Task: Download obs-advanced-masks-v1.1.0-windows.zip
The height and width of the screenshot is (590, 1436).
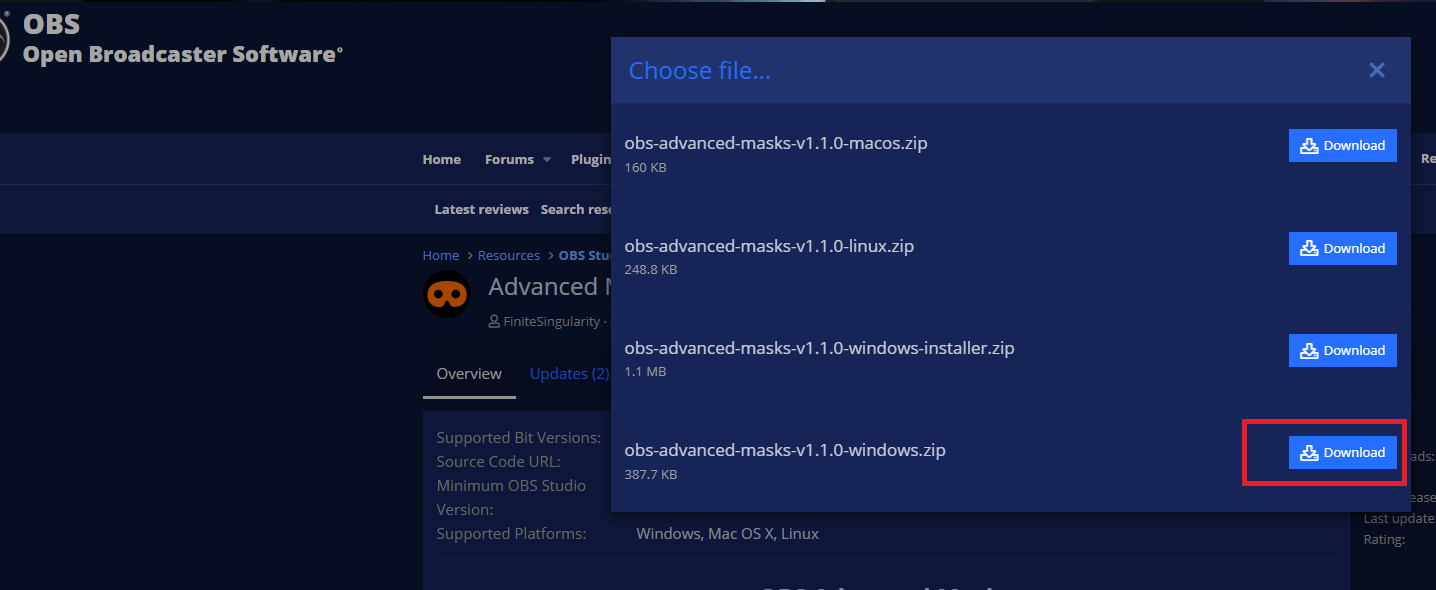Action: (1342, 452)
